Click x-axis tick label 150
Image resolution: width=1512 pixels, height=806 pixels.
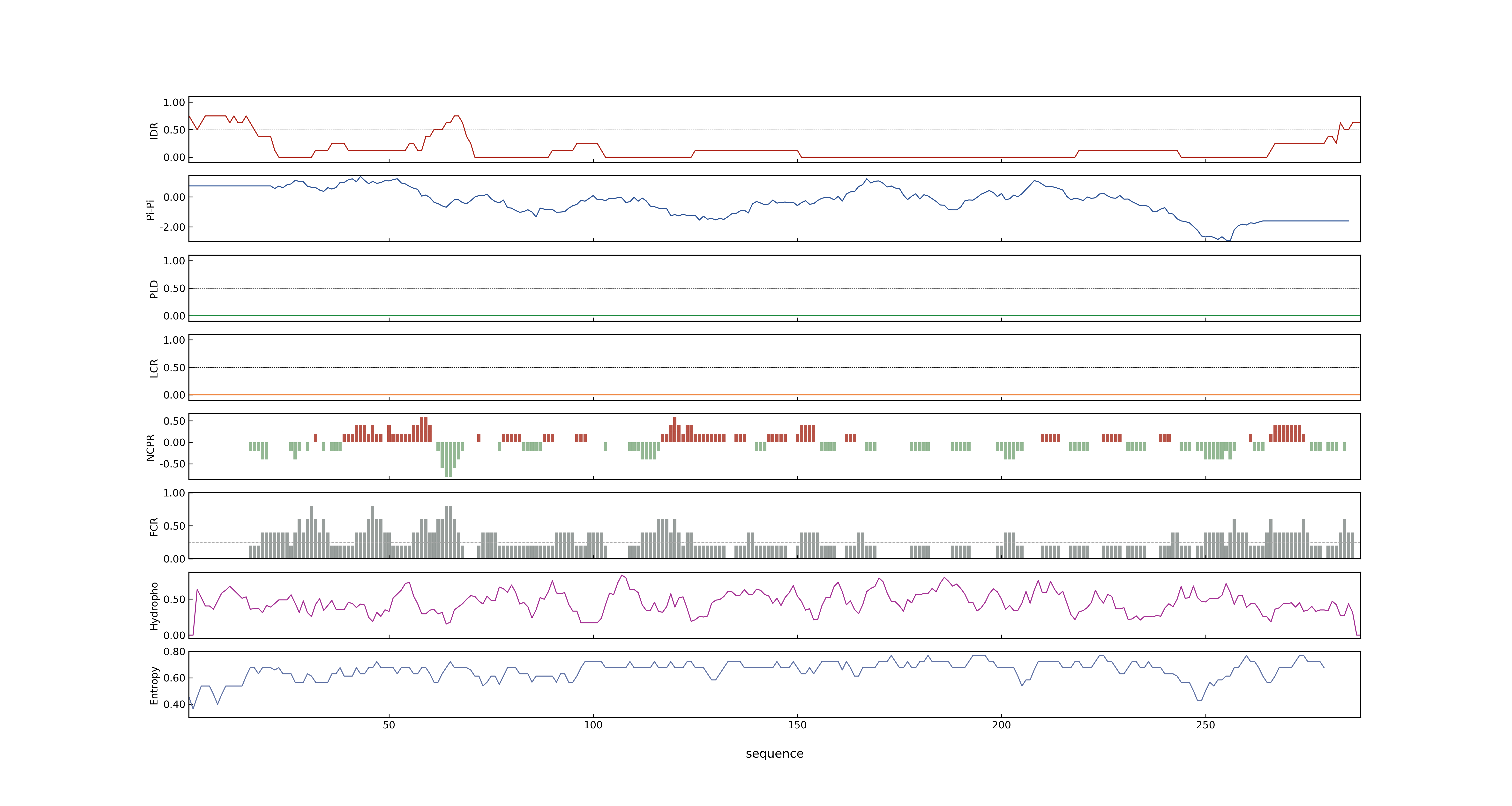point(797,725)
